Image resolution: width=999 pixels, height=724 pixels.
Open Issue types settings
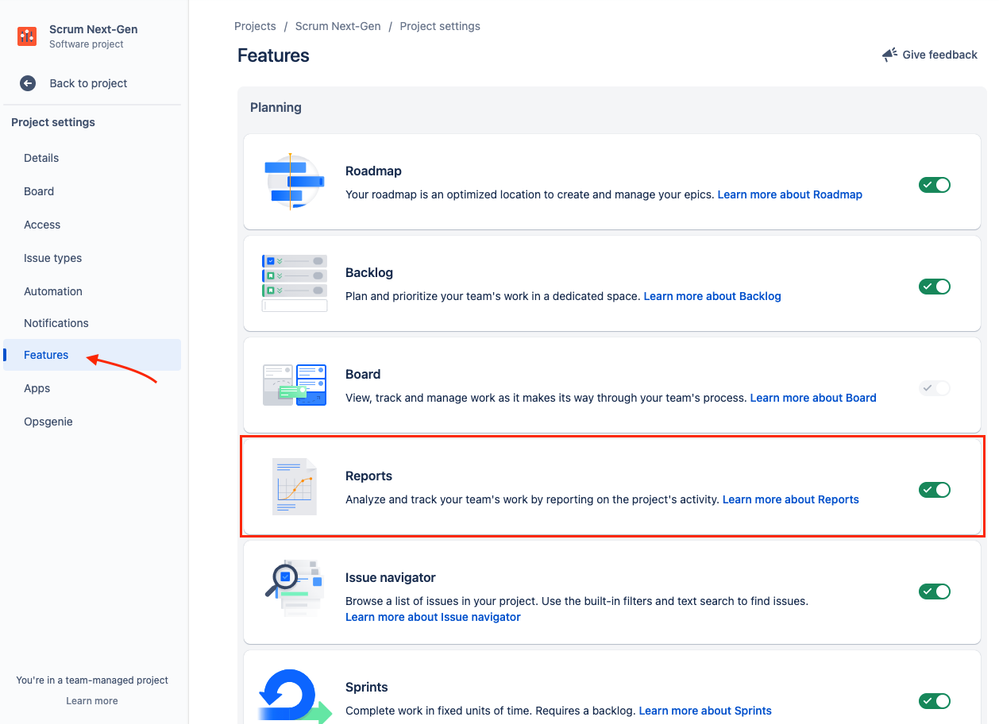(x=53, y=258)
